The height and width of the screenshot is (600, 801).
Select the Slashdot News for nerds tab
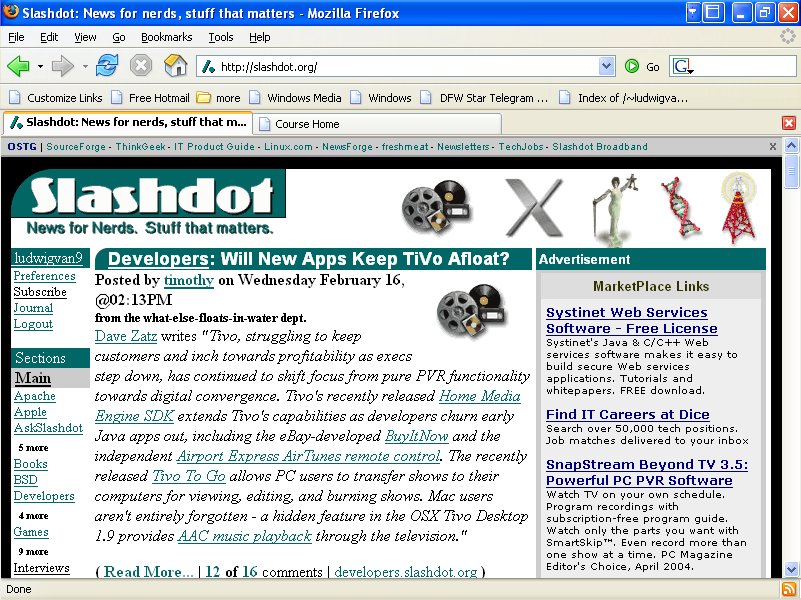128,123
